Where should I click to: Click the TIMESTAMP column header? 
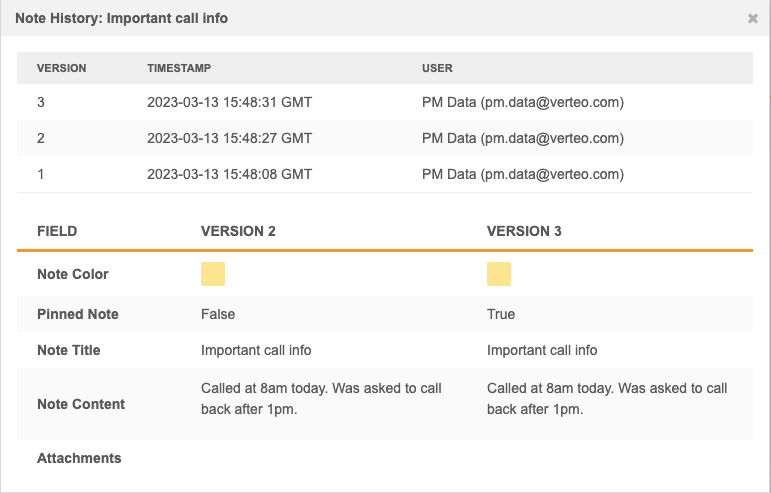click(x=179, y=68)
